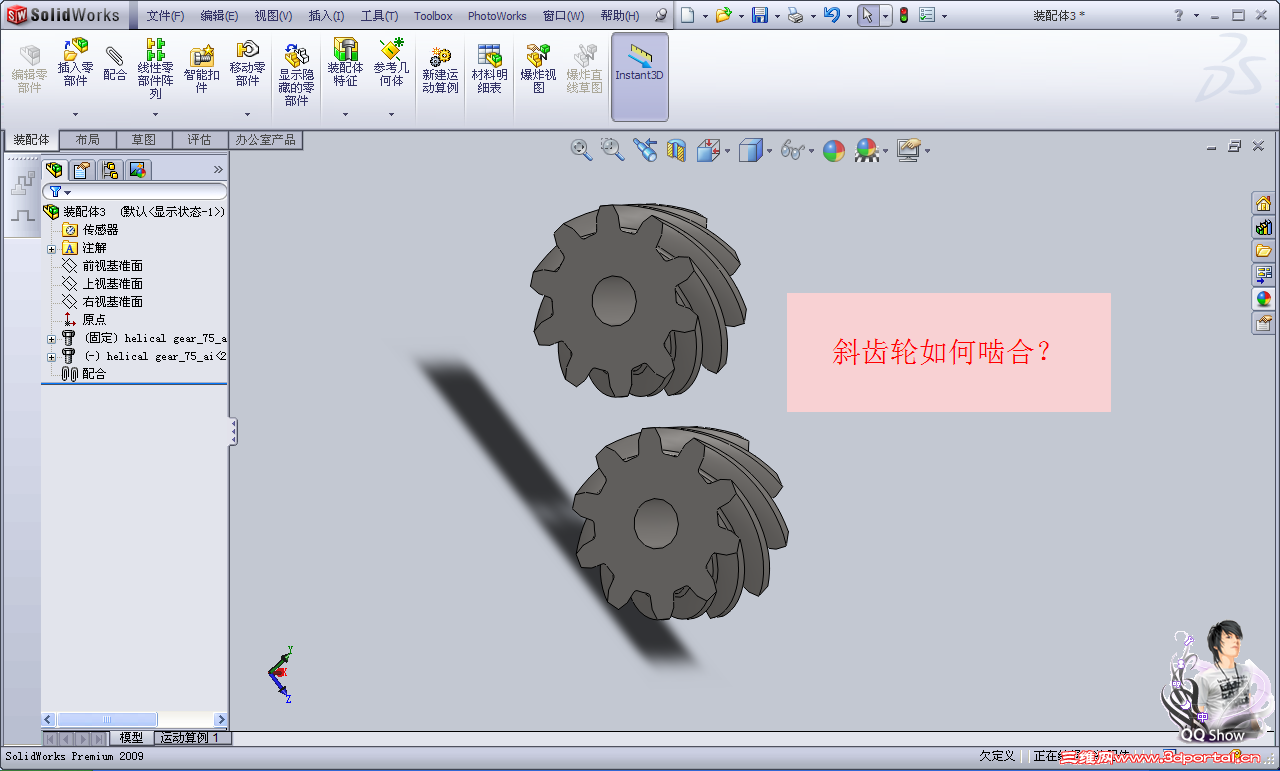The width and height of the screenshot is (1280, 771).
Task: Switch to the 评估 tab
Action: [200, 139]
